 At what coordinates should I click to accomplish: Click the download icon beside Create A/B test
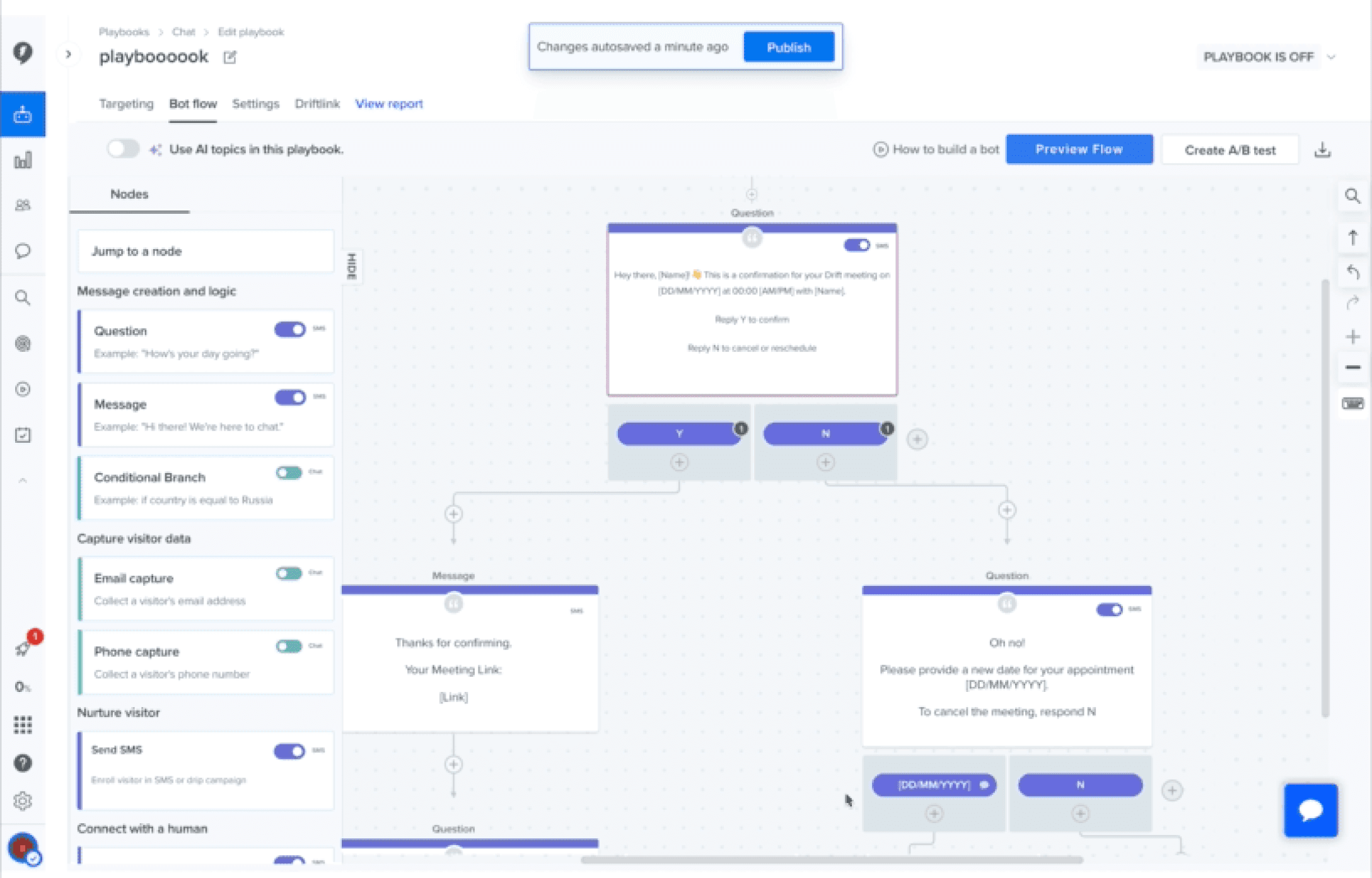tap(1322, 150)
